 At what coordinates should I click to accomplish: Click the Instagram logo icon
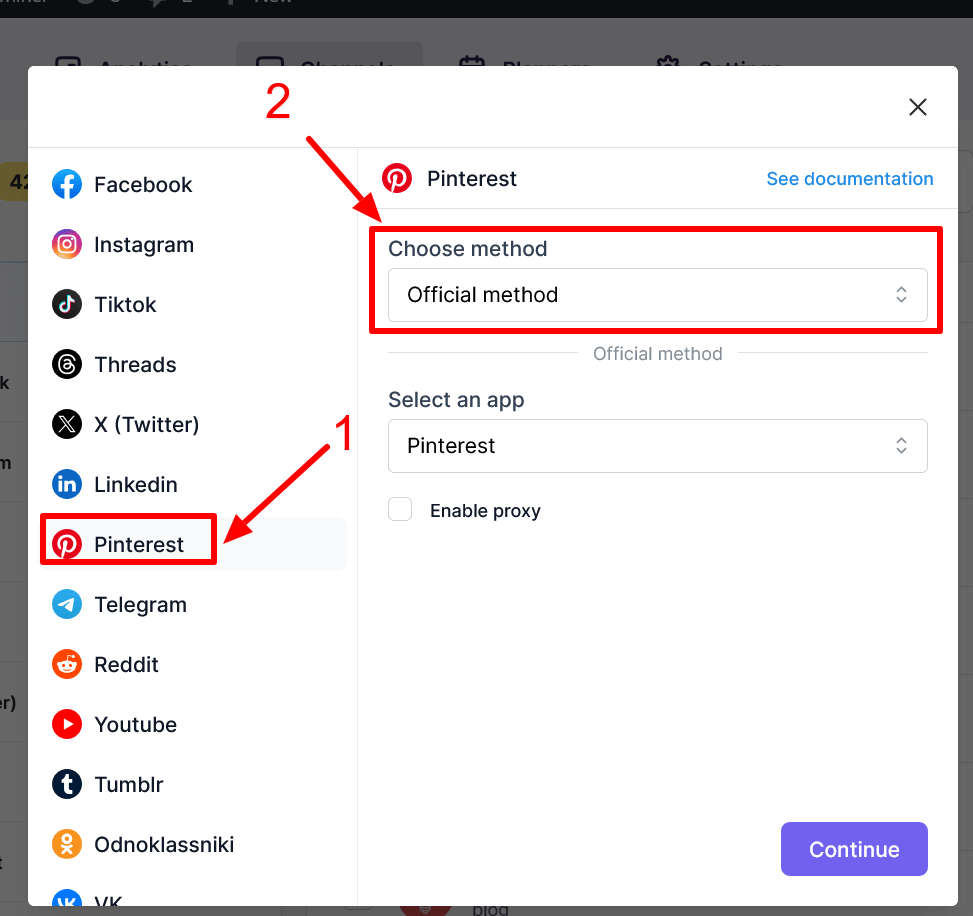[67, 245]
